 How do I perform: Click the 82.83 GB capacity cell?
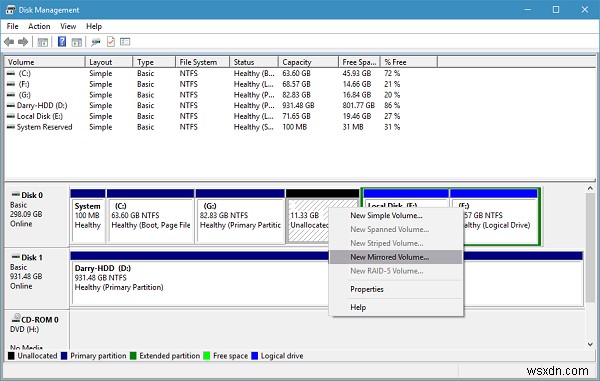tap(297, 95)
